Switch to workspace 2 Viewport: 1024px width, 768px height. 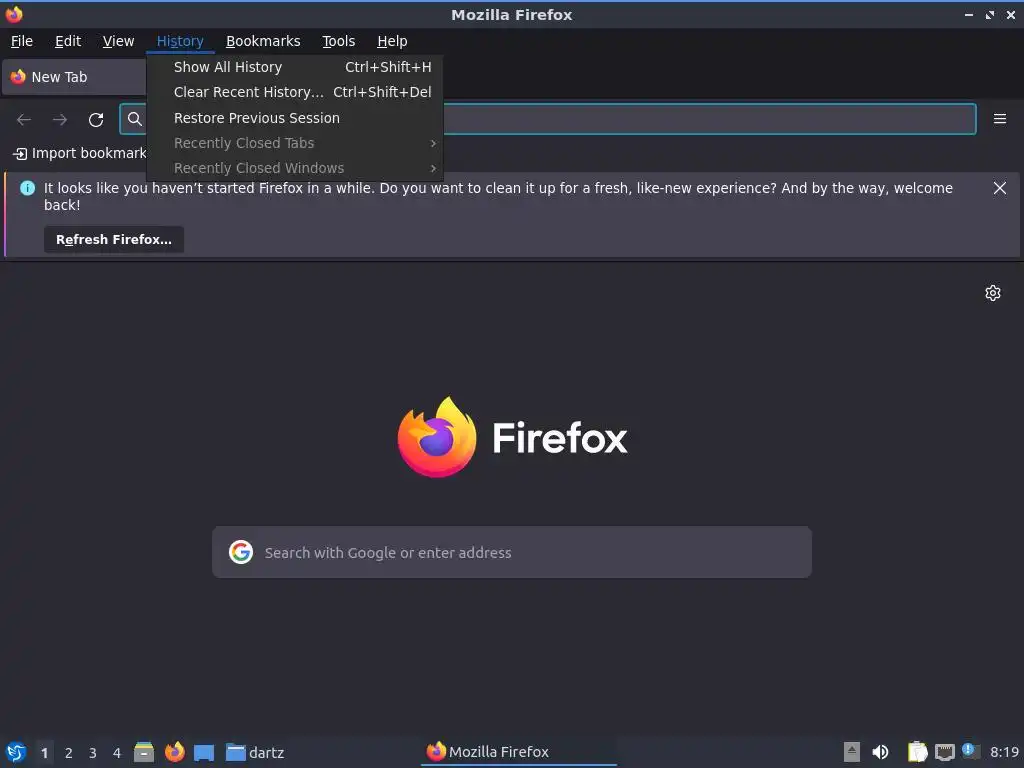click(69, 753)
